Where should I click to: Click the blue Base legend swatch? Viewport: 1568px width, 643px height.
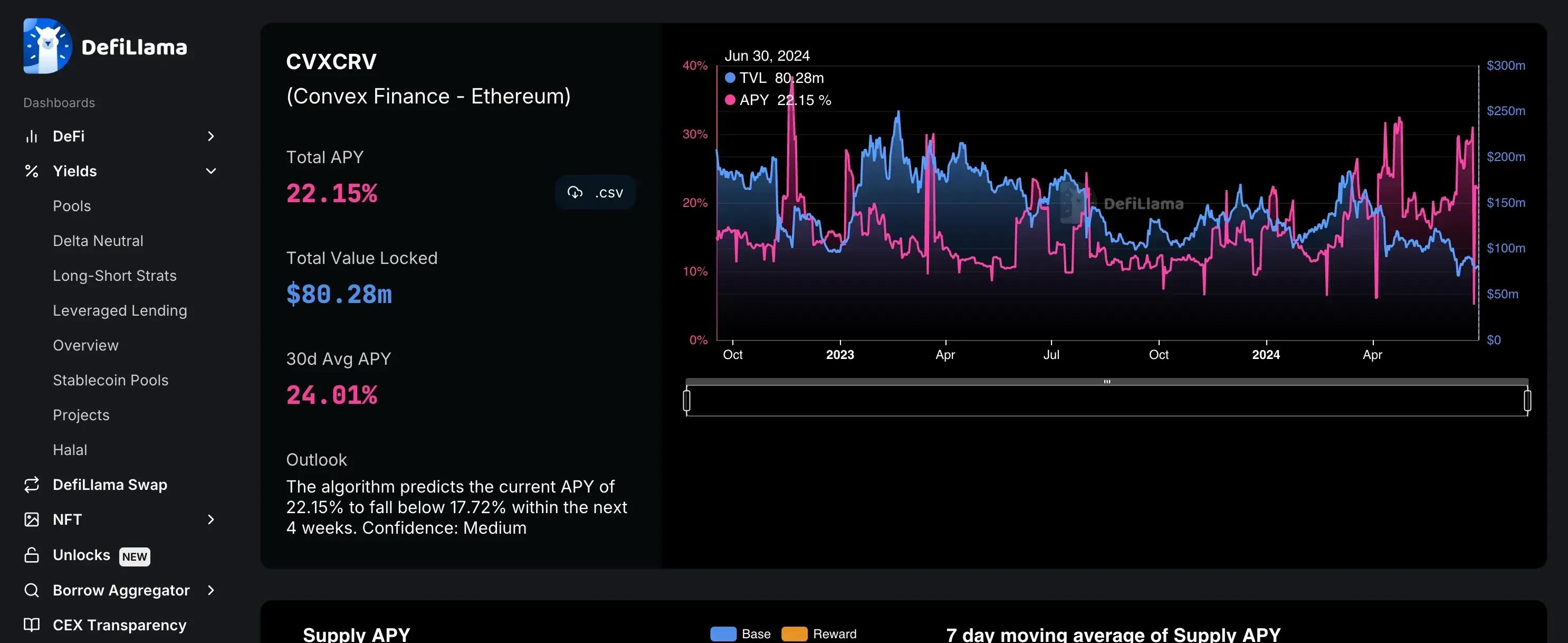click(723, 634)
